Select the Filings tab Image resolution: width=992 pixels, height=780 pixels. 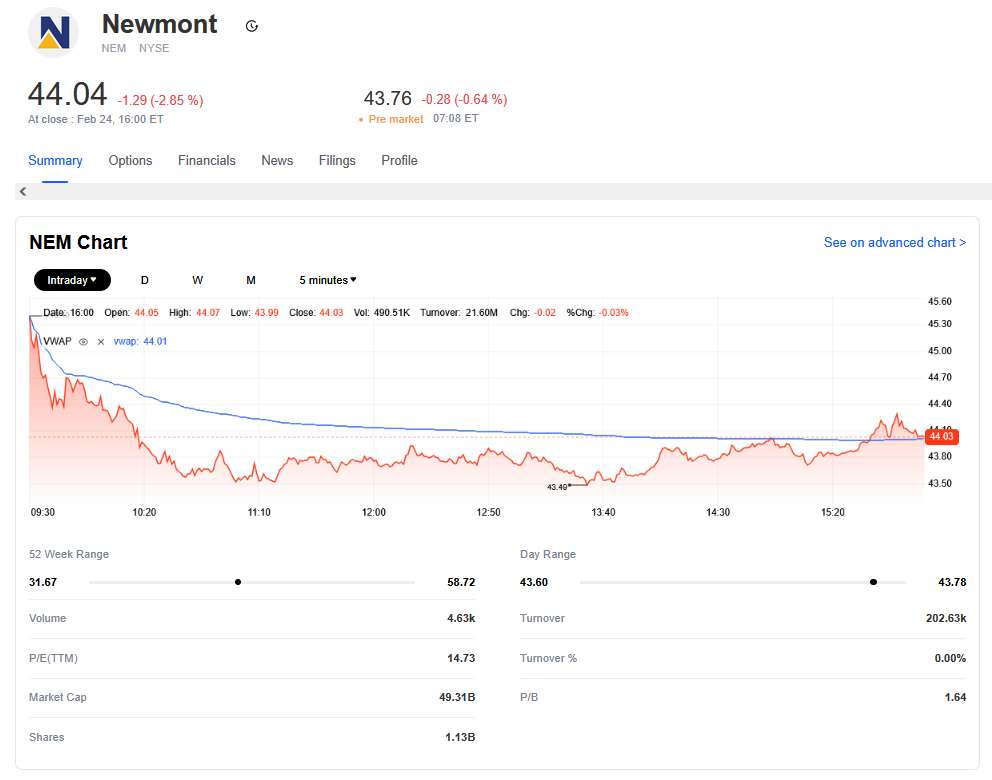click(337, 161)
